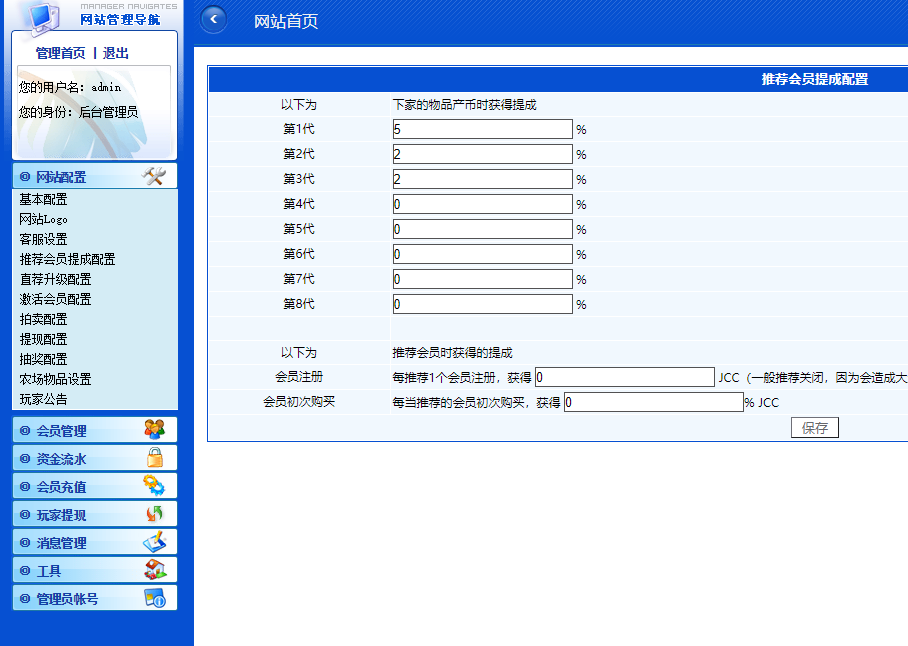The width and height of the screenshot is (908, 646).
Task: Click the notepad icon for 消息管理
Action: coord(154,542)
